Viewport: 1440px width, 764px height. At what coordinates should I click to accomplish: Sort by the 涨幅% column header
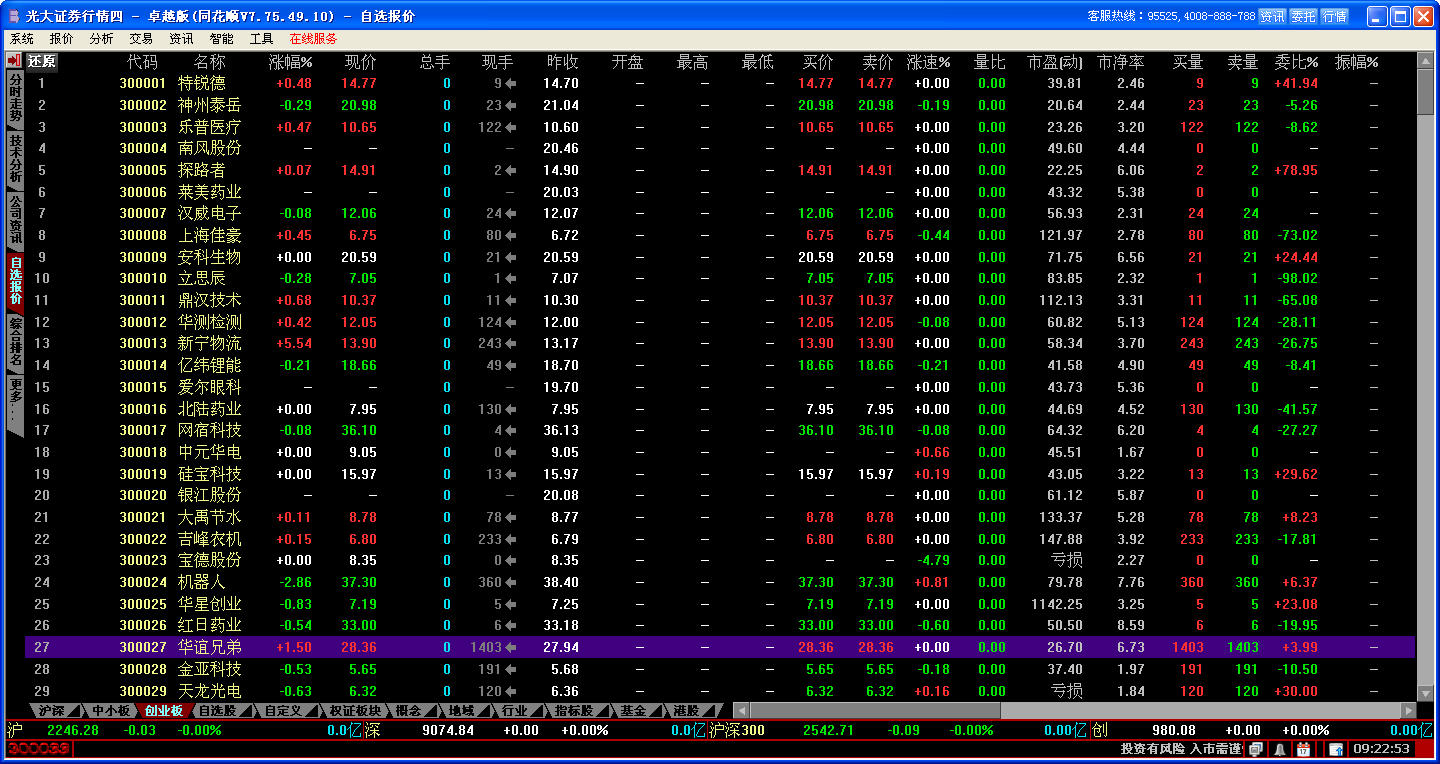point(290,62)
